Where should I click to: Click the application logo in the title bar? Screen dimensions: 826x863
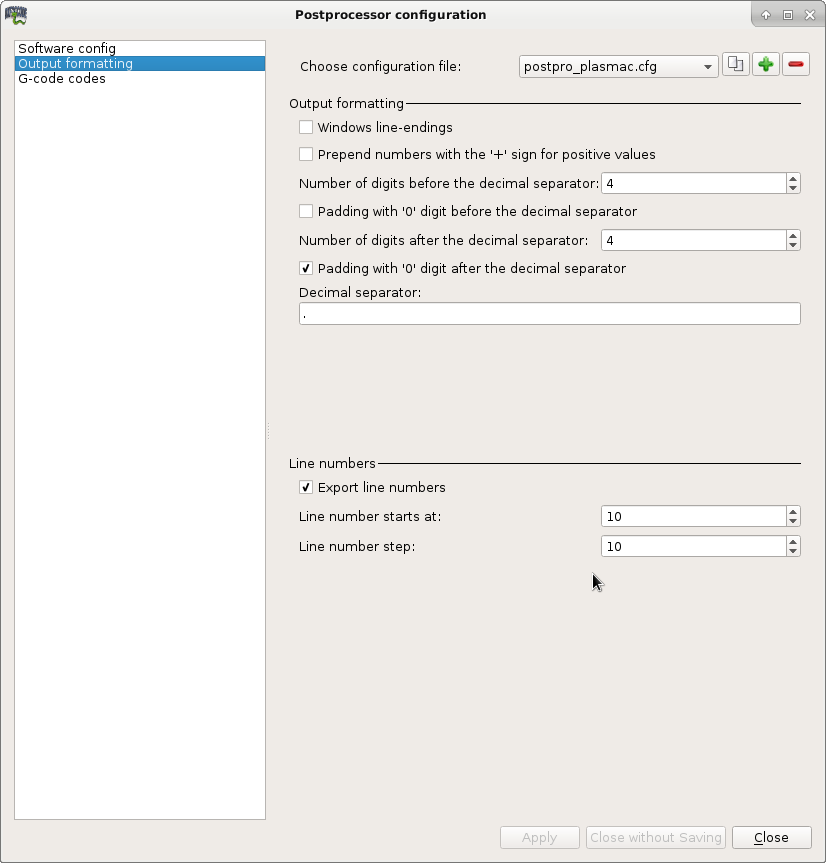16,15
